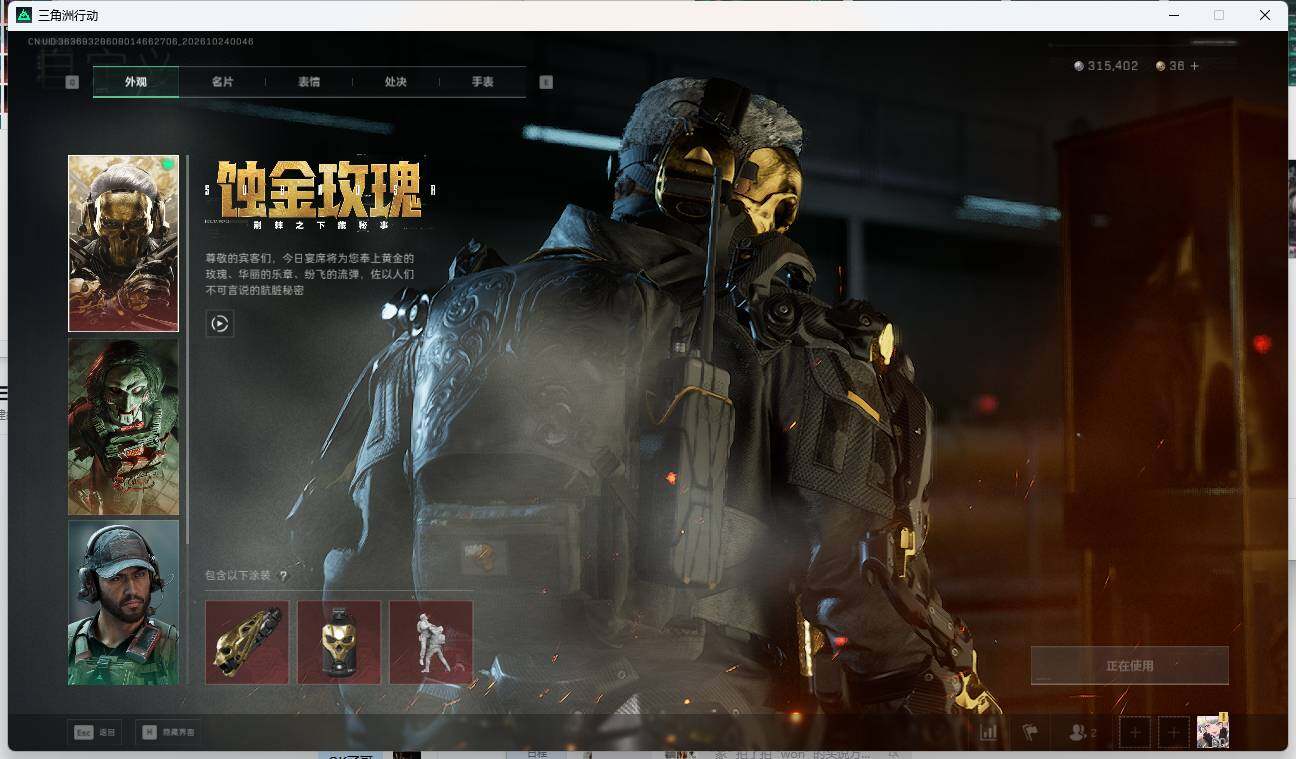This screenshot has width=1296, height=759.
Task: Choose the bearded operator with cap skin
Action: tap(123, 603)
